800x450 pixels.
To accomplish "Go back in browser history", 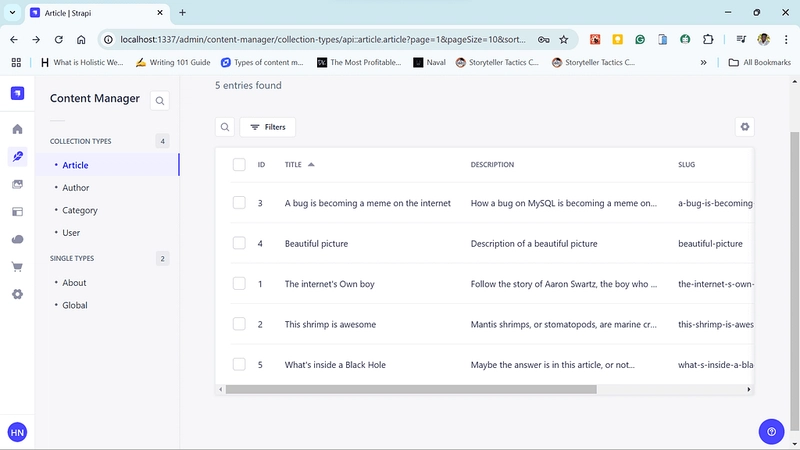I will point(14,39).
